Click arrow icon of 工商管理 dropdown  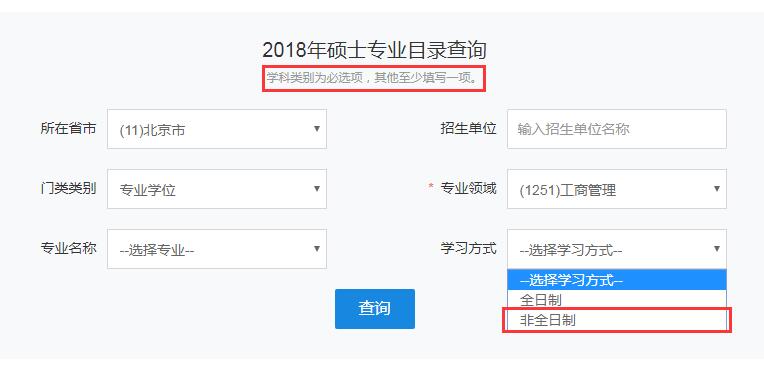tap(717, 189)
